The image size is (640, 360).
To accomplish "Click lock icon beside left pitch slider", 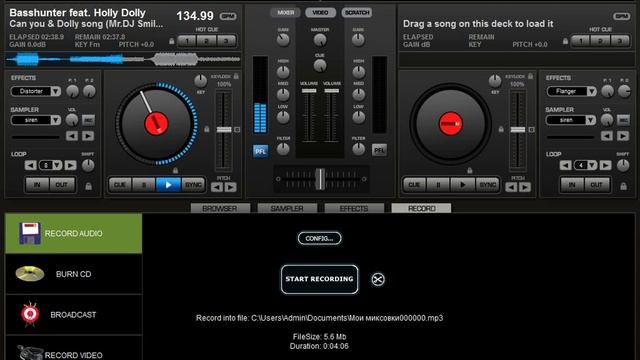I will pyautogui.click(x=207, y=129).
